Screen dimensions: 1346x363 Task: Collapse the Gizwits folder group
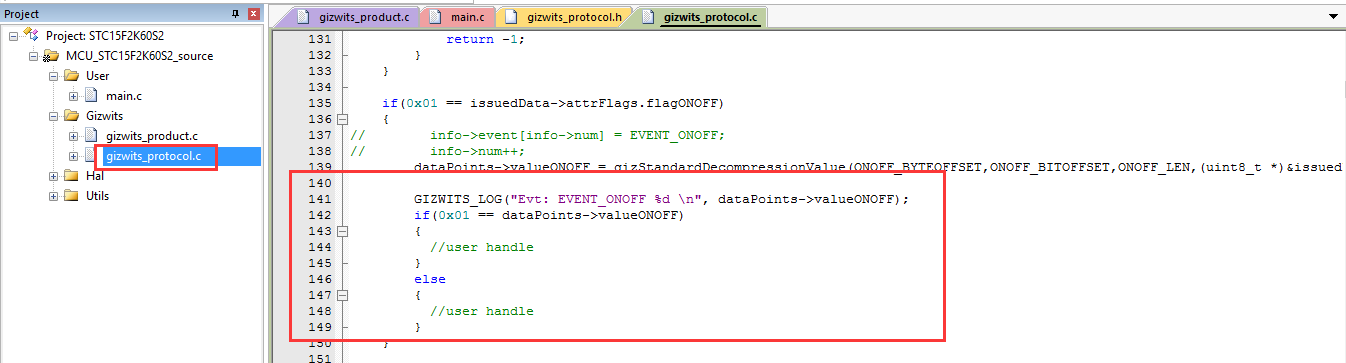[x=53, y=115]
